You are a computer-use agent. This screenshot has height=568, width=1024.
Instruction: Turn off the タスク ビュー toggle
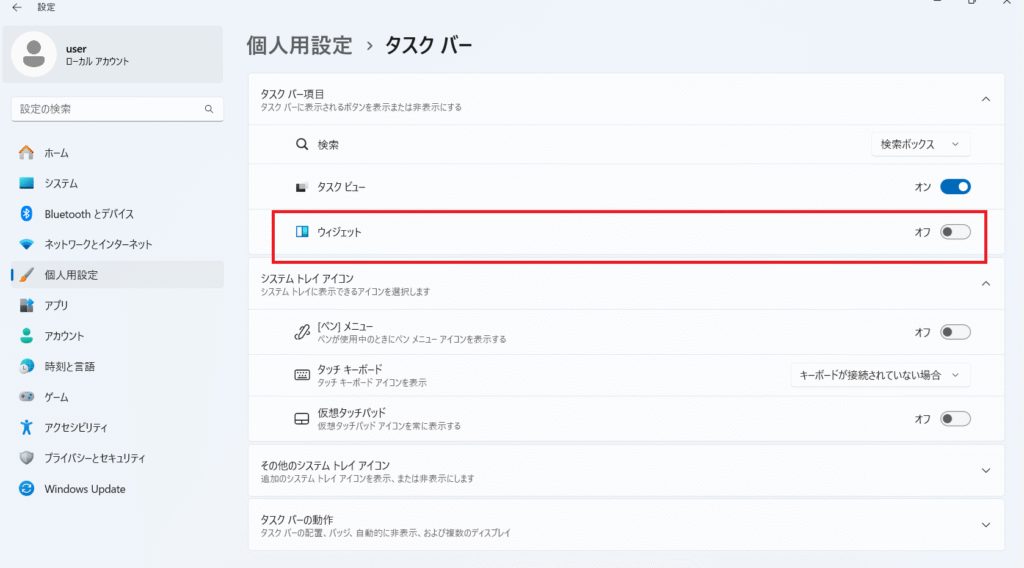[x=955, y=186]
